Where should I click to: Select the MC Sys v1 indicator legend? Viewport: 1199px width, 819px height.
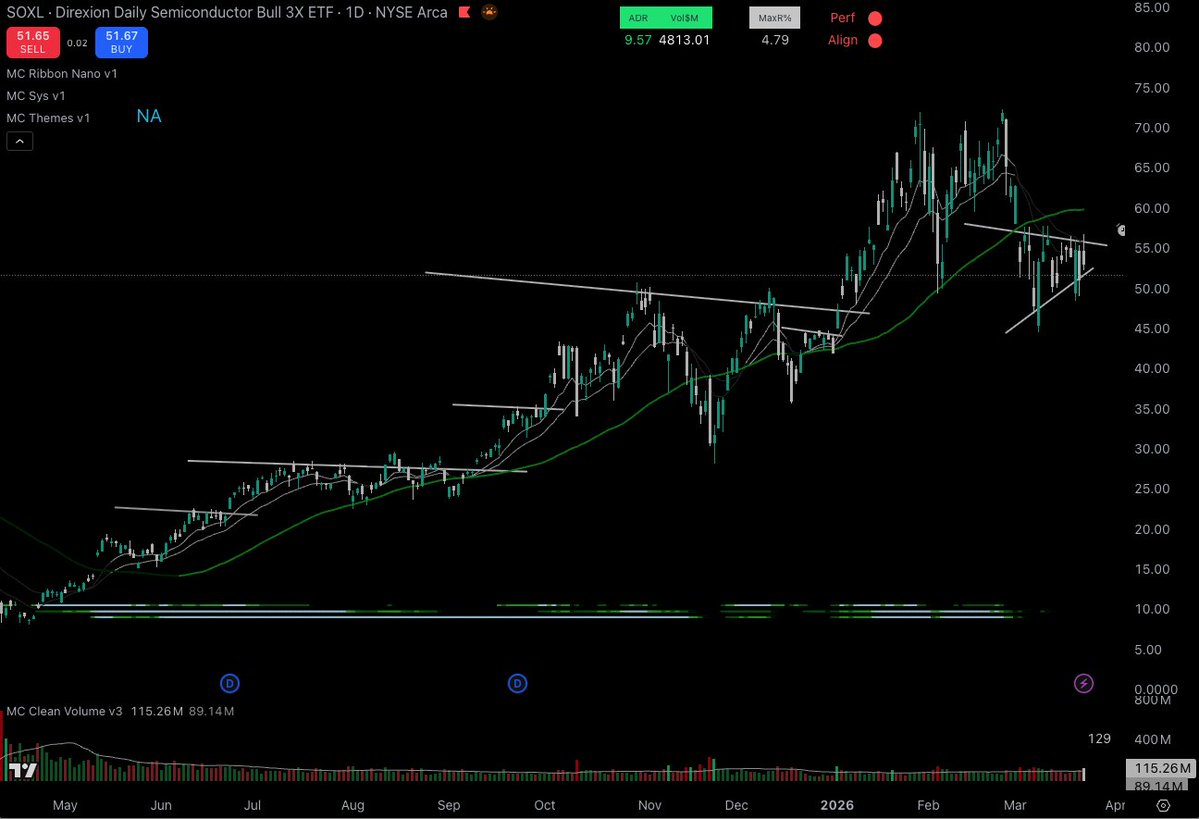[x=36, y=96]
